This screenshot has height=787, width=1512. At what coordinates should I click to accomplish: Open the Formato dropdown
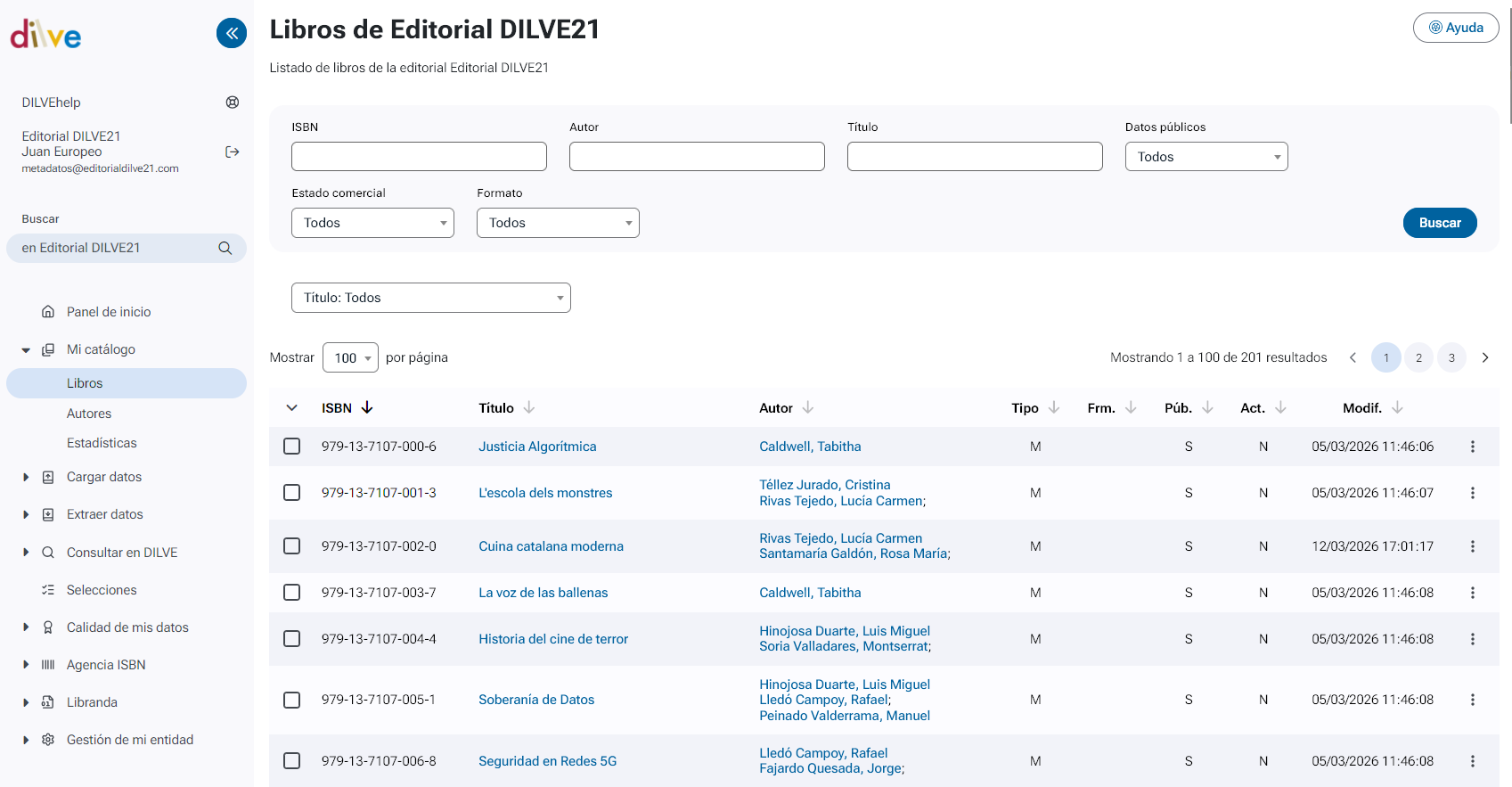pos(558,223)
